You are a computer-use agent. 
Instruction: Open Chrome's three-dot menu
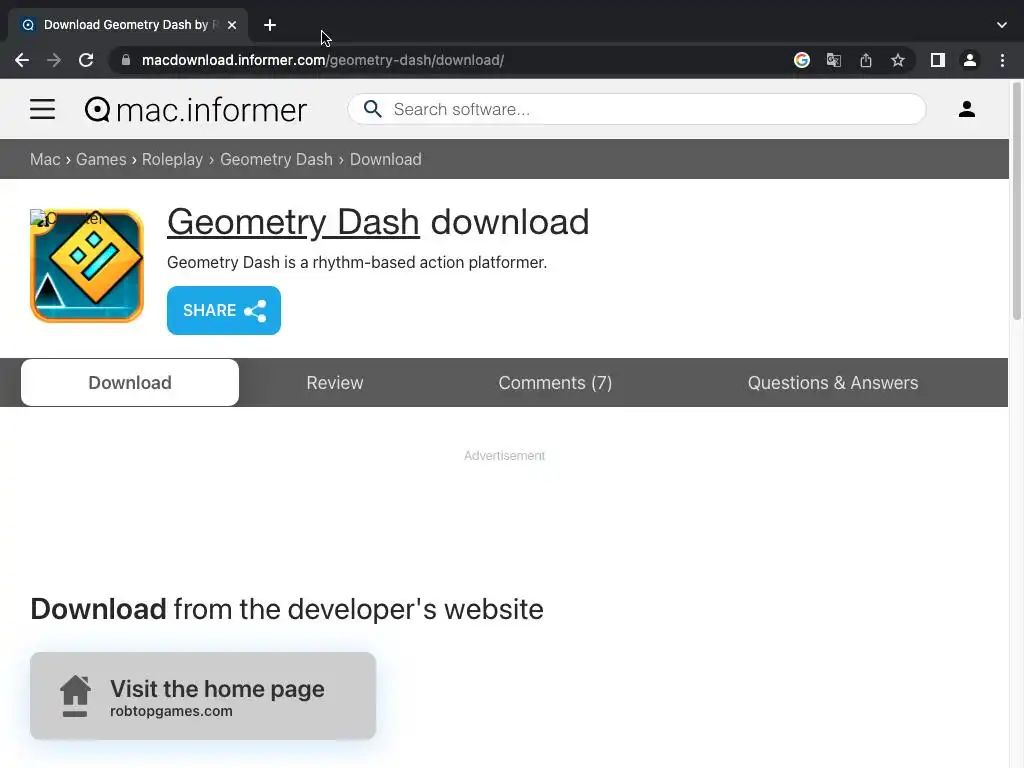pos(1002,60)
